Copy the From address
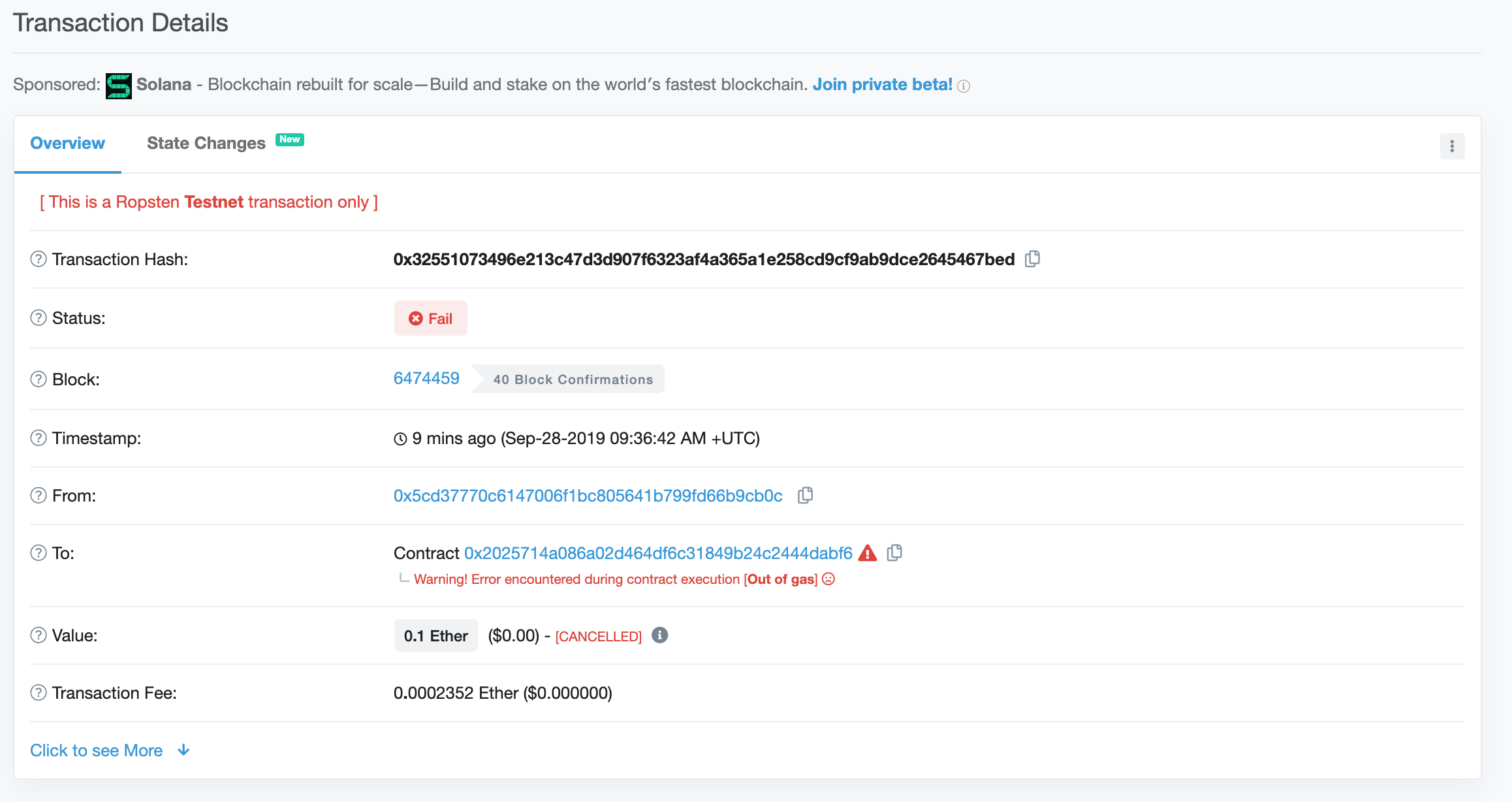This screenshot has width=1512, height=802. pos(806,495)
